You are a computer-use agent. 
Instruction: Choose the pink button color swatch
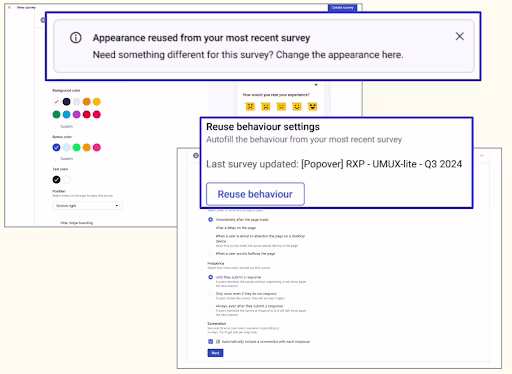[97, 147]
